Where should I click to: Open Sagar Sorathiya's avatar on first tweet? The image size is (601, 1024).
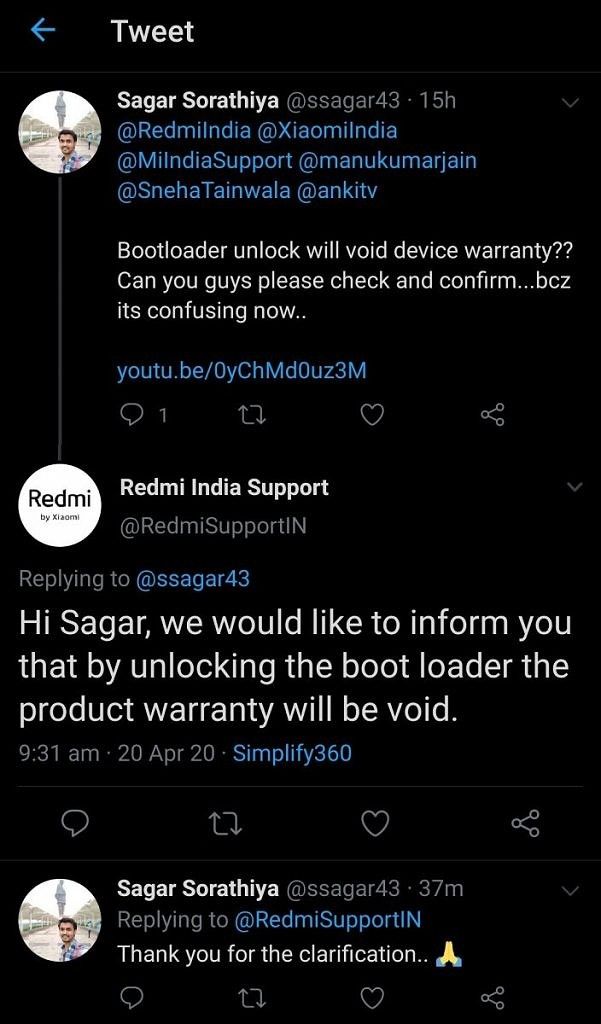60,132
